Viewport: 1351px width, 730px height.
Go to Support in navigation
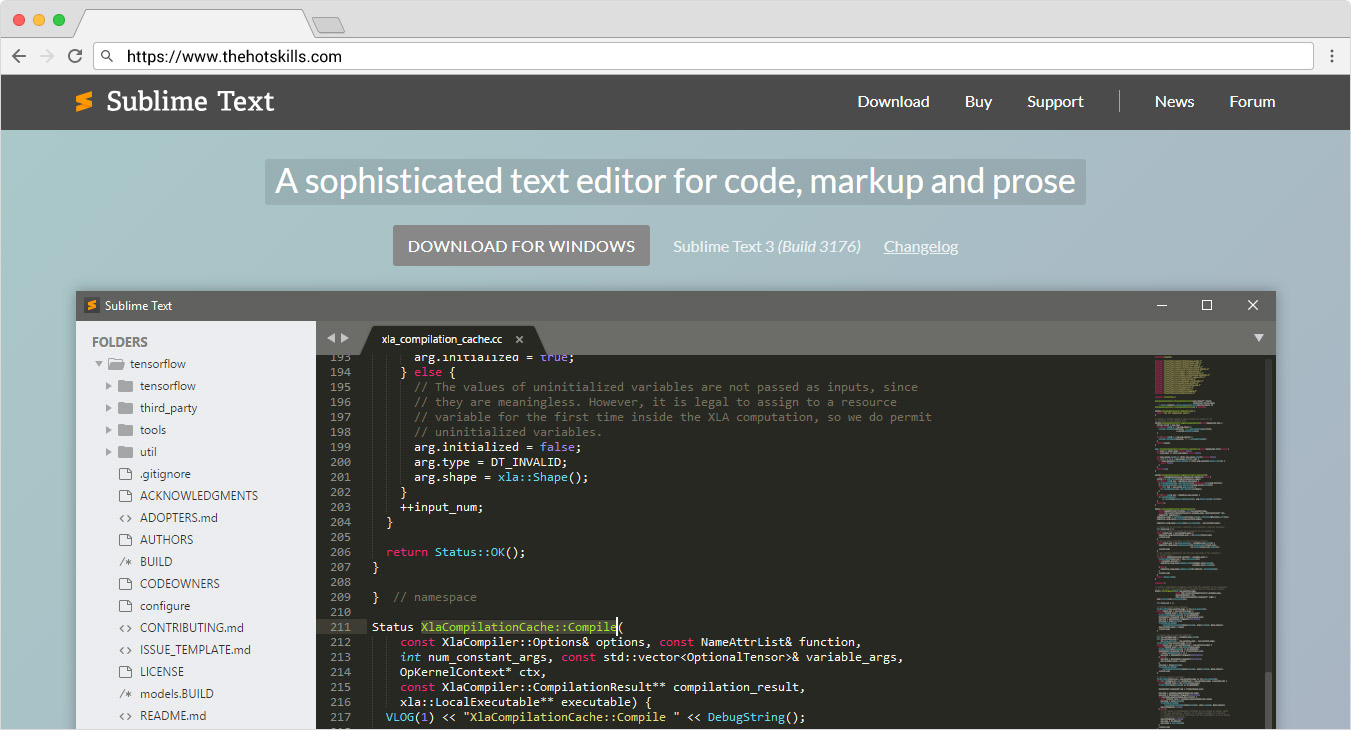1055,102
